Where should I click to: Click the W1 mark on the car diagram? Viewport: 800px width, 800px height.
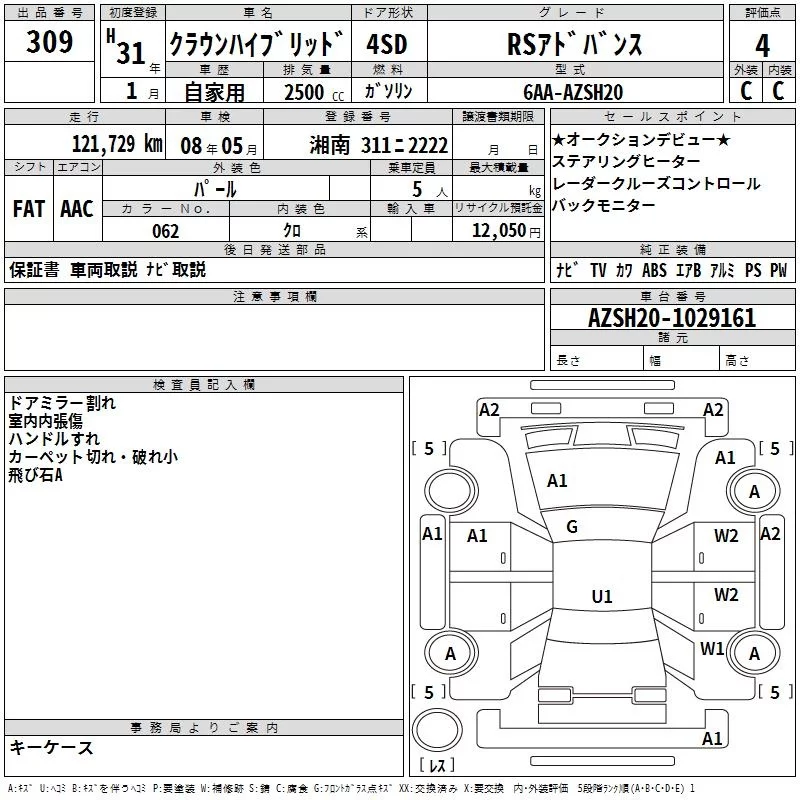point(712,648)
